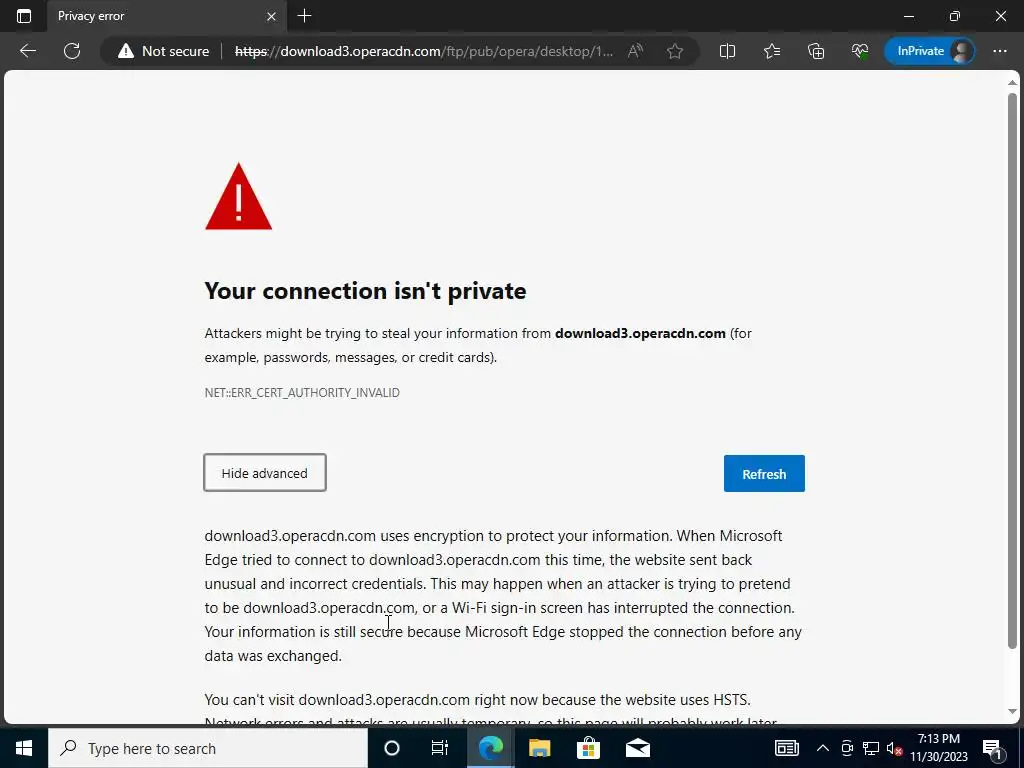The width and height of the screenshot is (1024, 768).
Task: Open News and interests taskbar icon
Action: [x=786, y=748]
